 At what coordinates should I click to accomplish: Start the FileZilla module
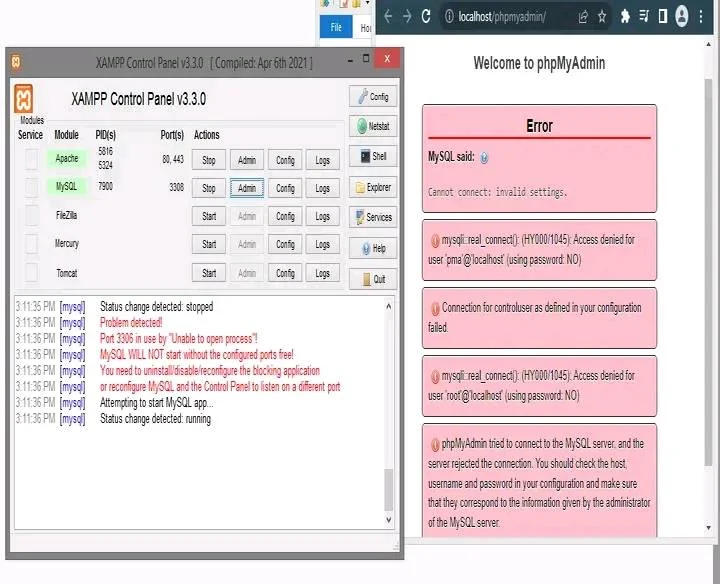click(209, 216)
